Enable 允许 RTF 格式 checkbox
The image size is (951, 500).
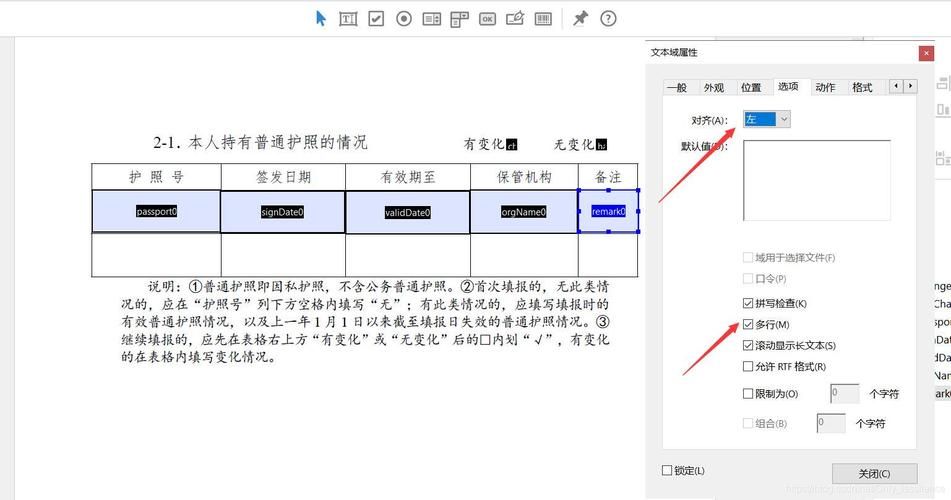tap(748, 367)
